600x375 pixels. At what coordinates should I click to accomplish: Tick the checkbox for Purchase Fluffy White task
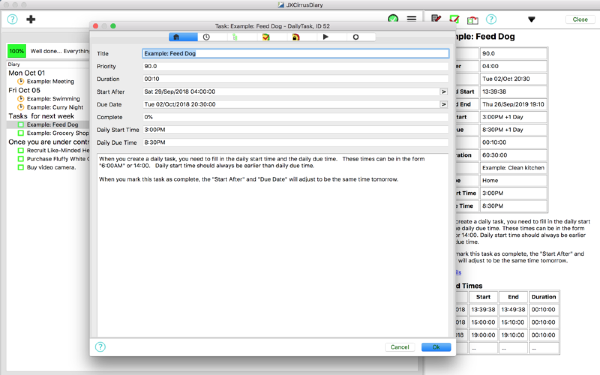click(x=21, y=159)
